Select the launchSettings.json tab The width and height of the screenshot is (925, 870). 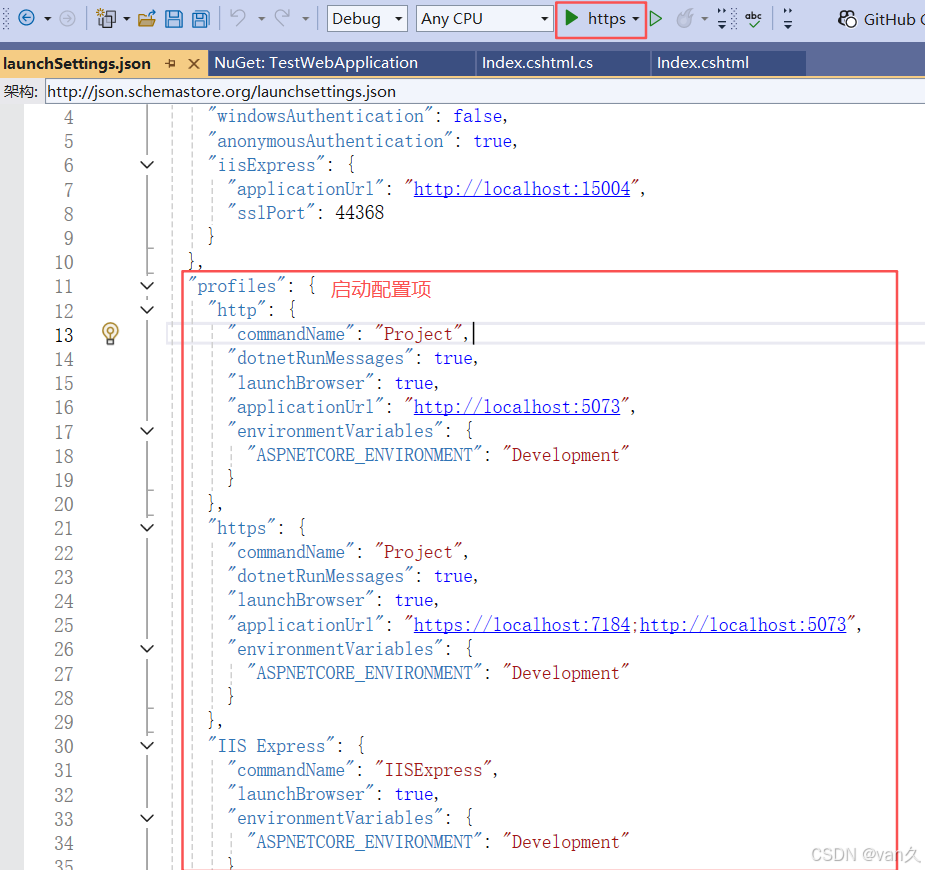[x=77, y=63]
